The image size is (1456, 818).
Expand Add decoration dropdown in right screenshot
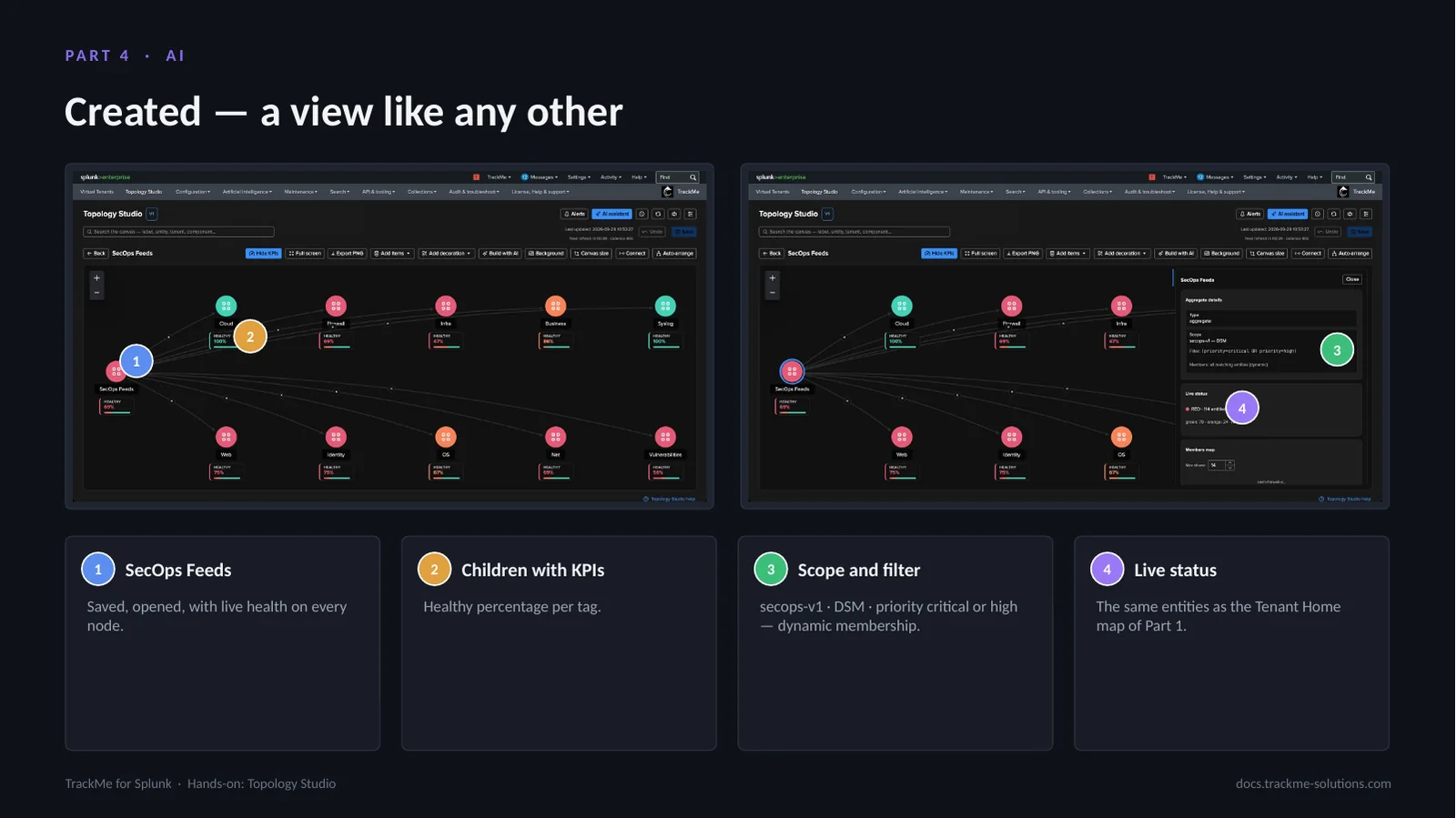pyautogui.click(x=1121, y=253)
